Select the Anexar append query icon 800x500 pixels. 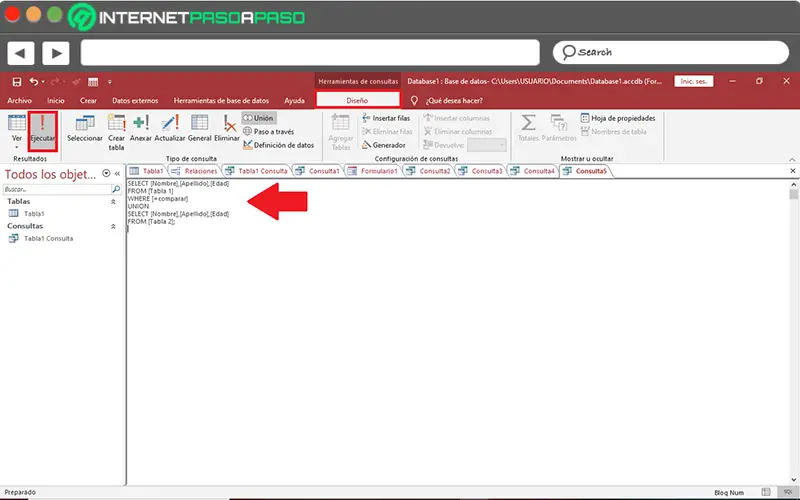tap(140, 128)
